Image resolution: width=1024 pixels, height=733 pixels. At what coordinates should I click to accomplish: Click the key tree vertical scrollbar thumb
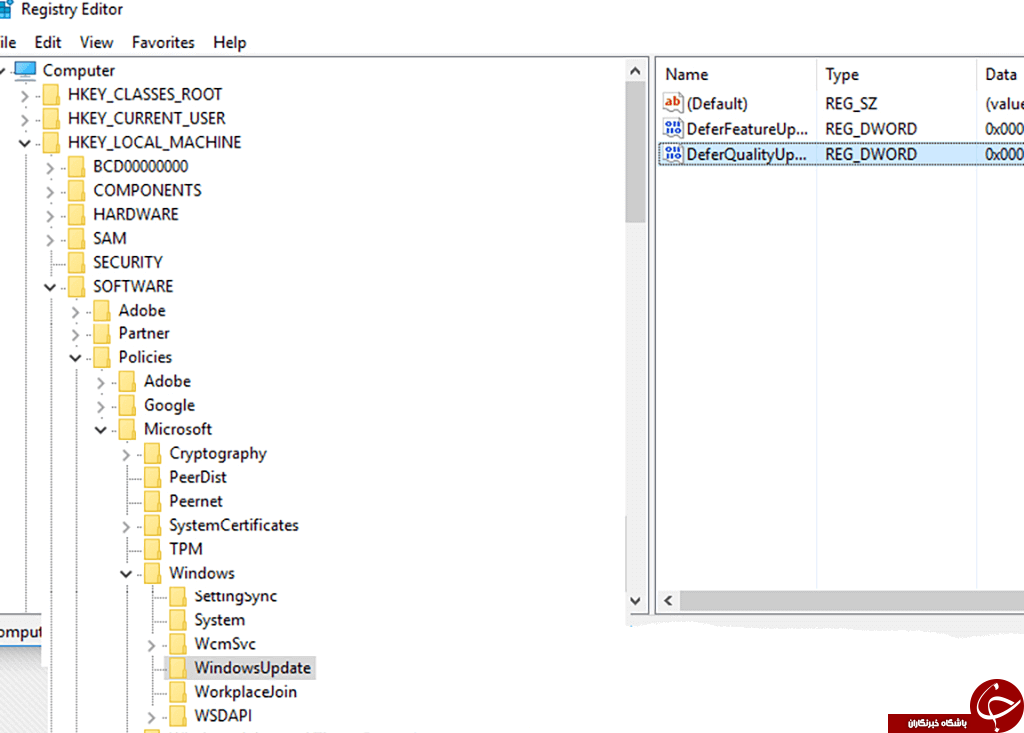(x=635, y=152)
